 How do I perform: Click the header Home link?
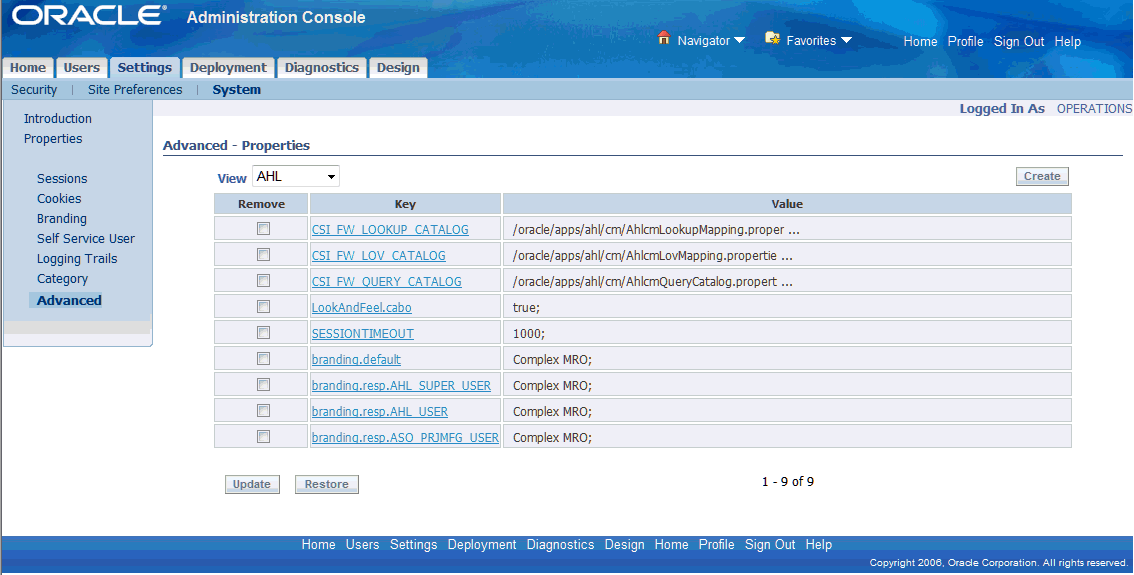pyautogui.click(x=920, y=42)
